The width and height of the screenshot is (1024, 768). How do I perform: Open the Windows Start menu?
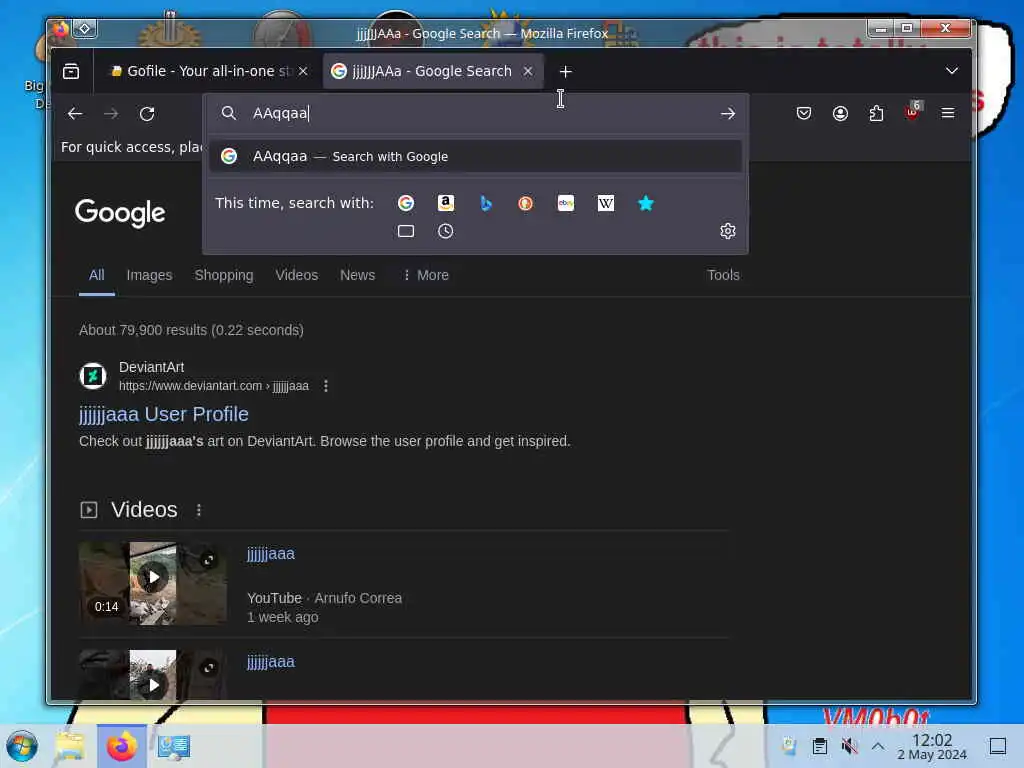click(22, 746)
